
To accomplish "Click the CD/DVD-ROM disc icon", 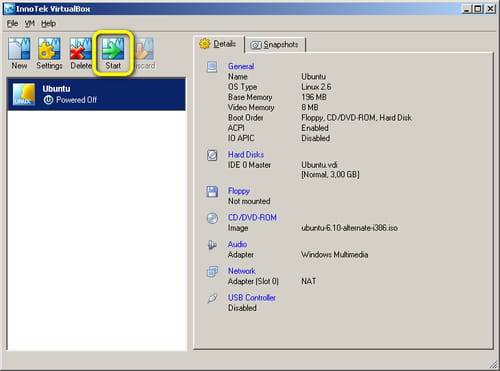I will [212, 218].
